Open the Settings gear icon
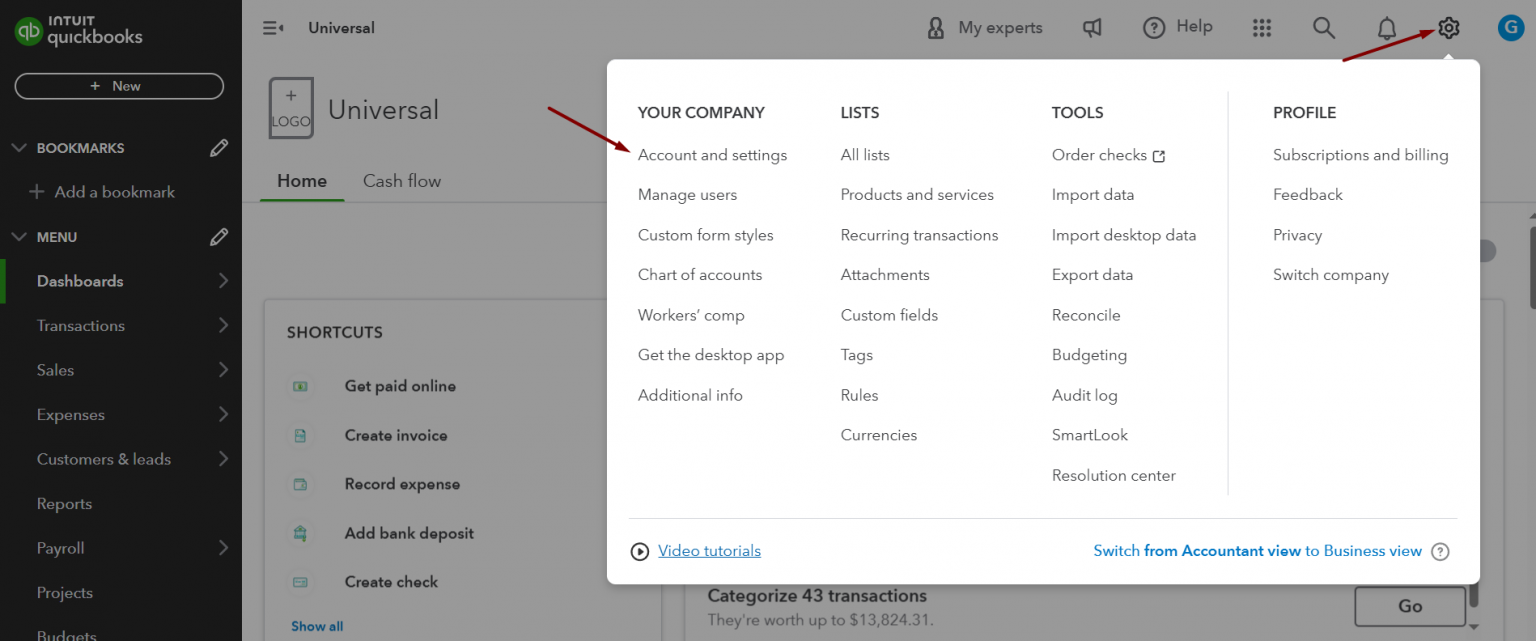Screen dimensions: 1536x641 click(x=1448, y=28)
